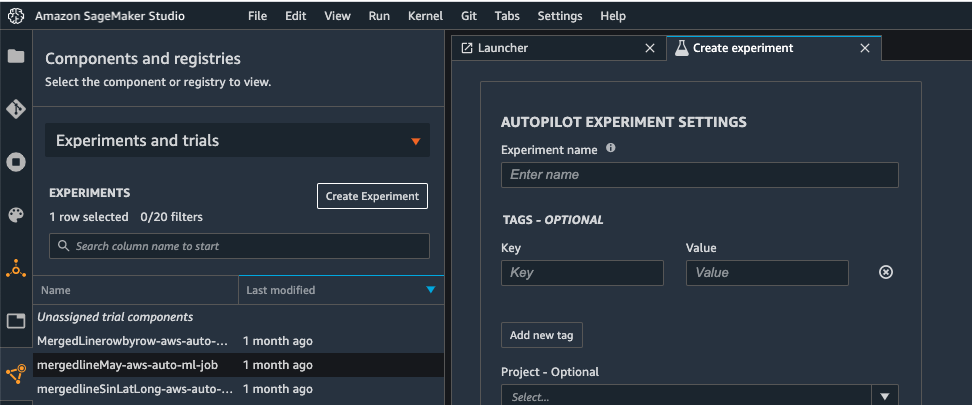
Task: Open the File Browser folder icon in sidebar
Action: coord(15,56)
